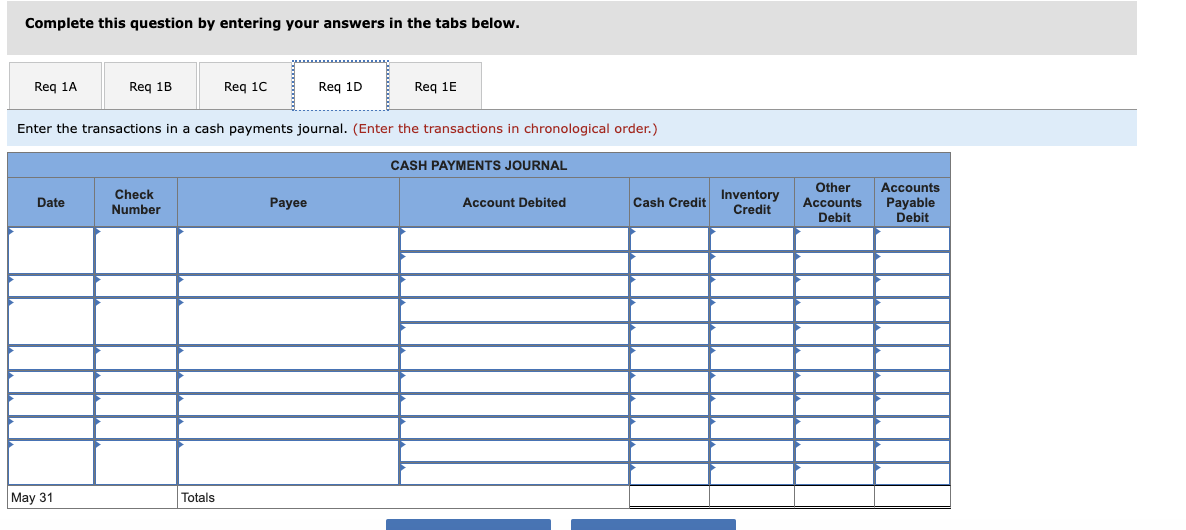This screenshot has width=1186, height=530.
Task: Switch to the Req 1B tab
Action: pyautogui.click(x=151, y=86)
